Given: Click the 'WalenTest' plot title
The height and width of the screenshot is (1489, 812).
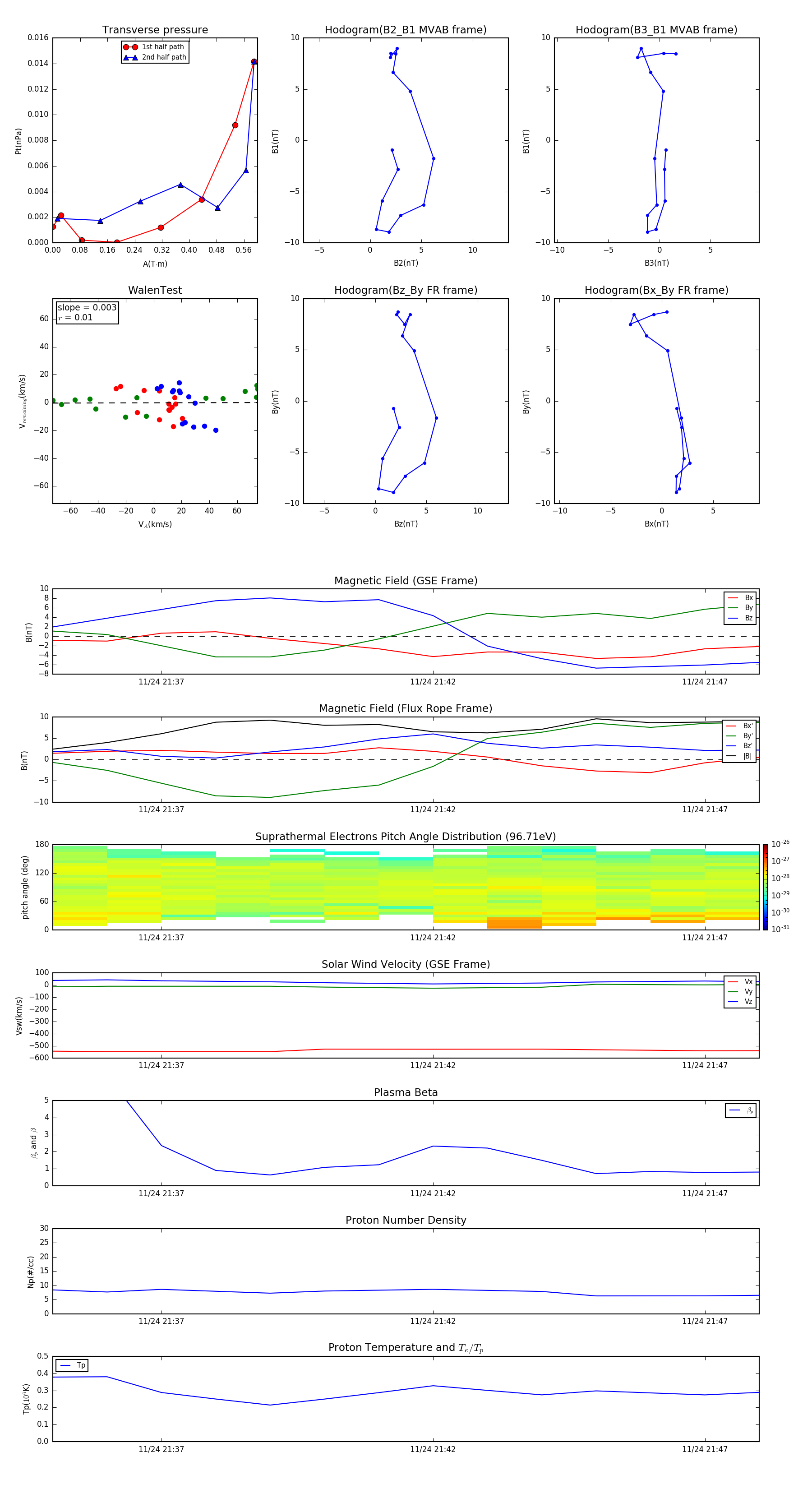Looking at the screenshot, I should pos(155,290).
